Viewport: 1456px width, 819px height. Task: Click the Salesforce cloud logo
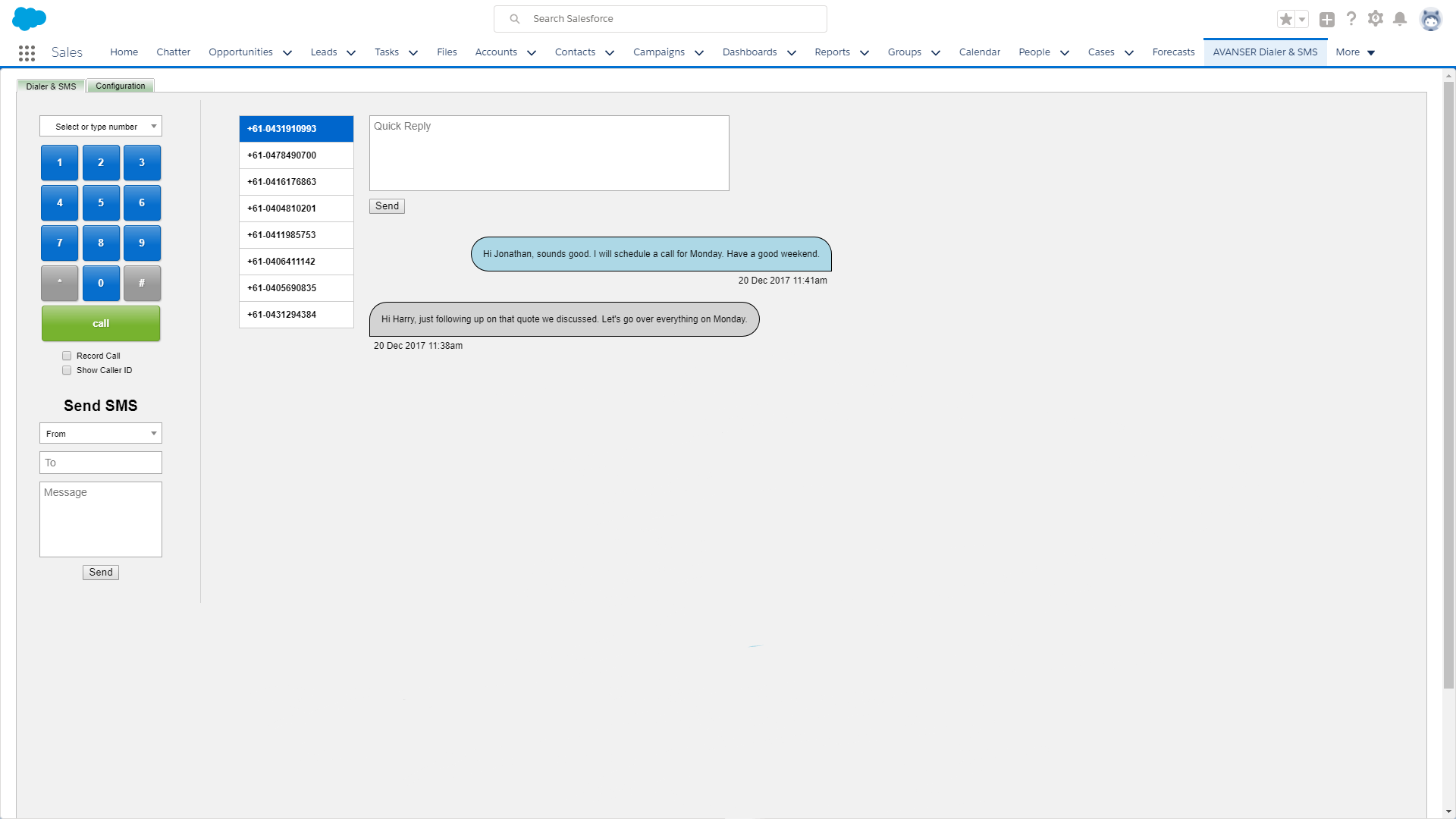[29, 18]
